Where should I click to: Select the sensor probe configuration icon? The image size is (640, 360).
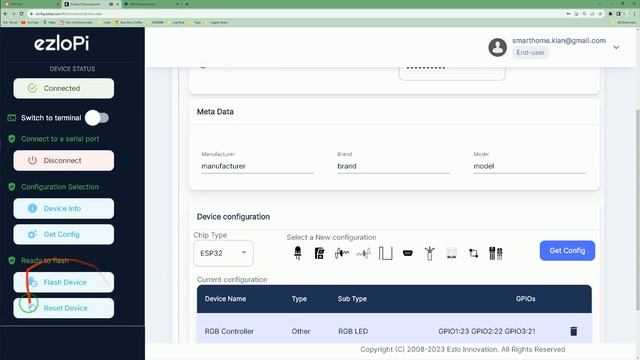coord(429,253)
